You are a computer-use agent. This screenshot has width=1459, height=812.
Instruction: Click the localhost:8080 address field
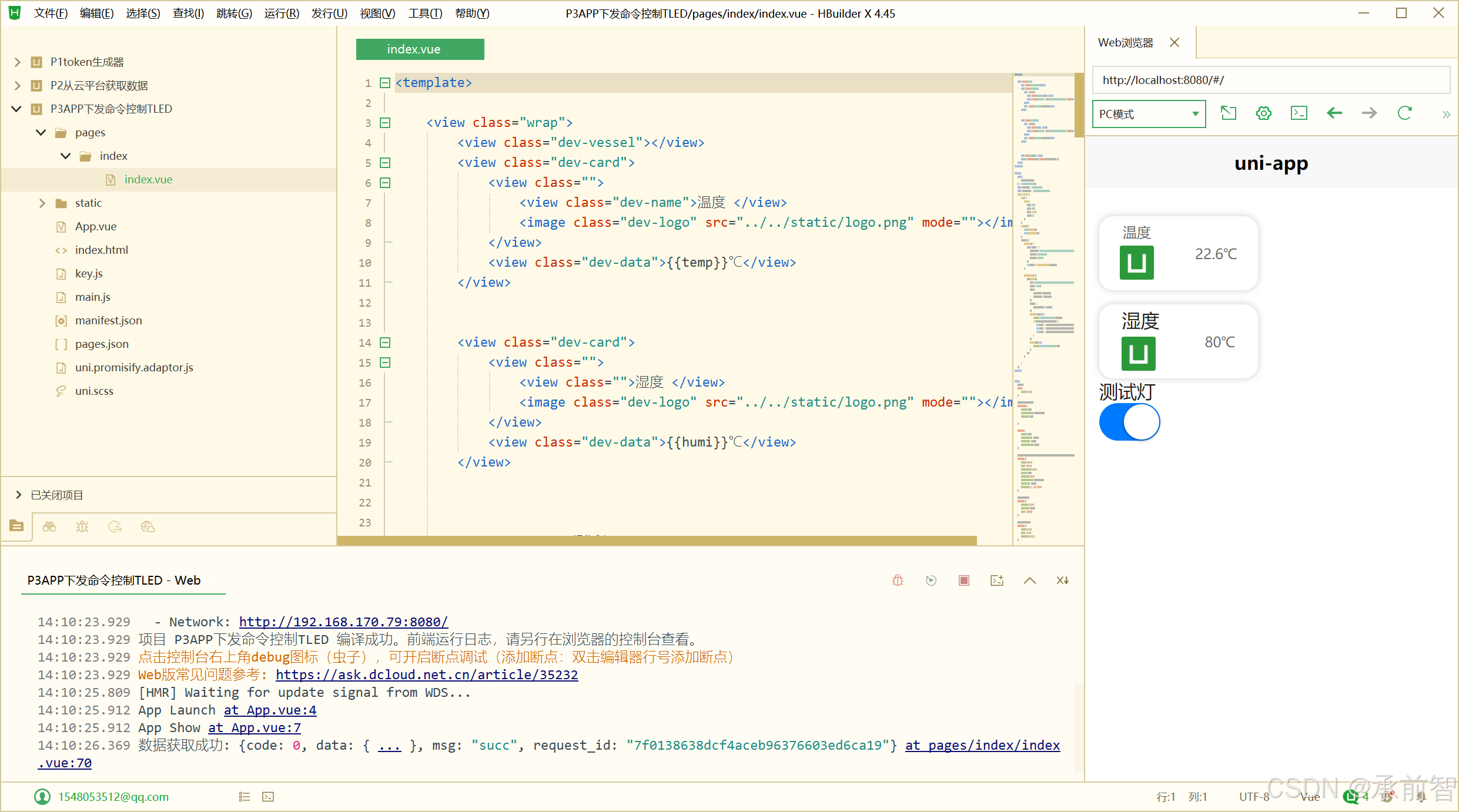point(1270,80)
